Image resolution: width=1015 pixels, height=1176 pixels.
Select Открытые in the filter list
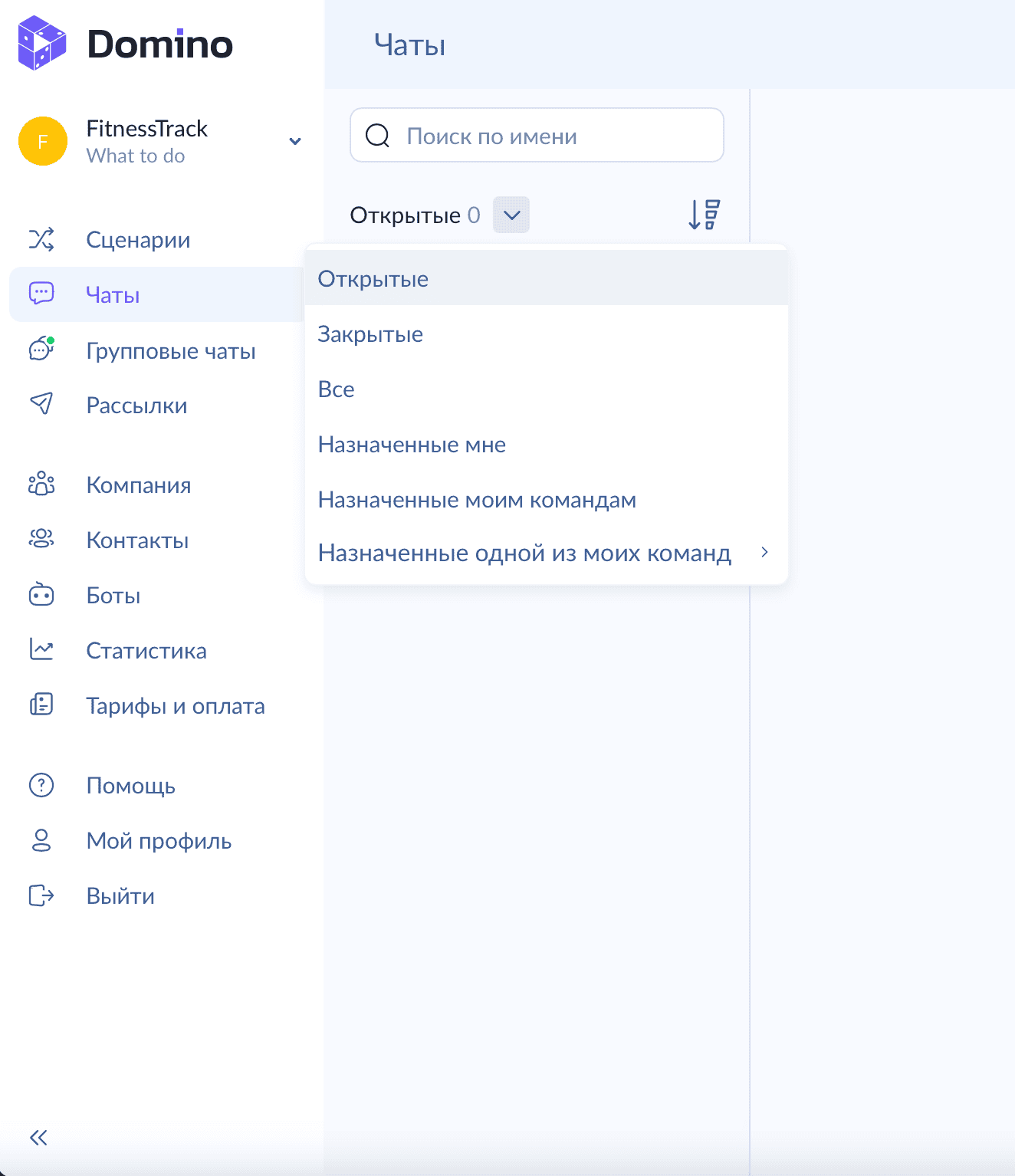(x=547, y=278)
